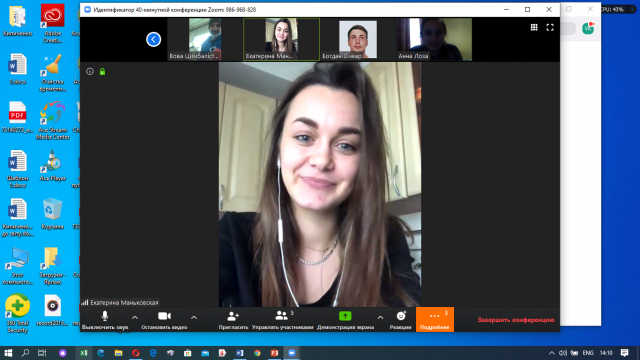Click the green encryption lock icon
640x360 pixels.
(102, 72)
